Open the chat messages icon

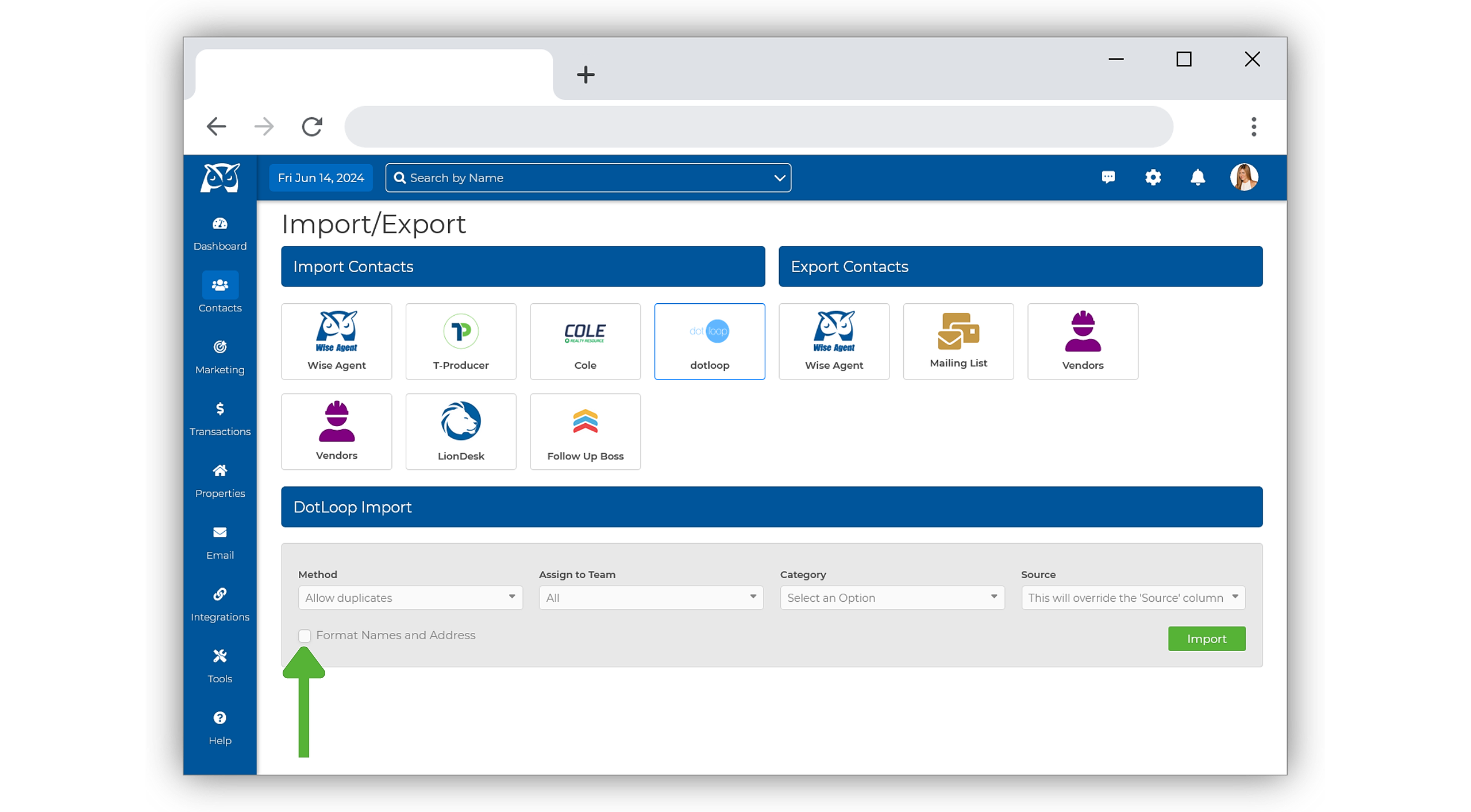[1108, 177]
